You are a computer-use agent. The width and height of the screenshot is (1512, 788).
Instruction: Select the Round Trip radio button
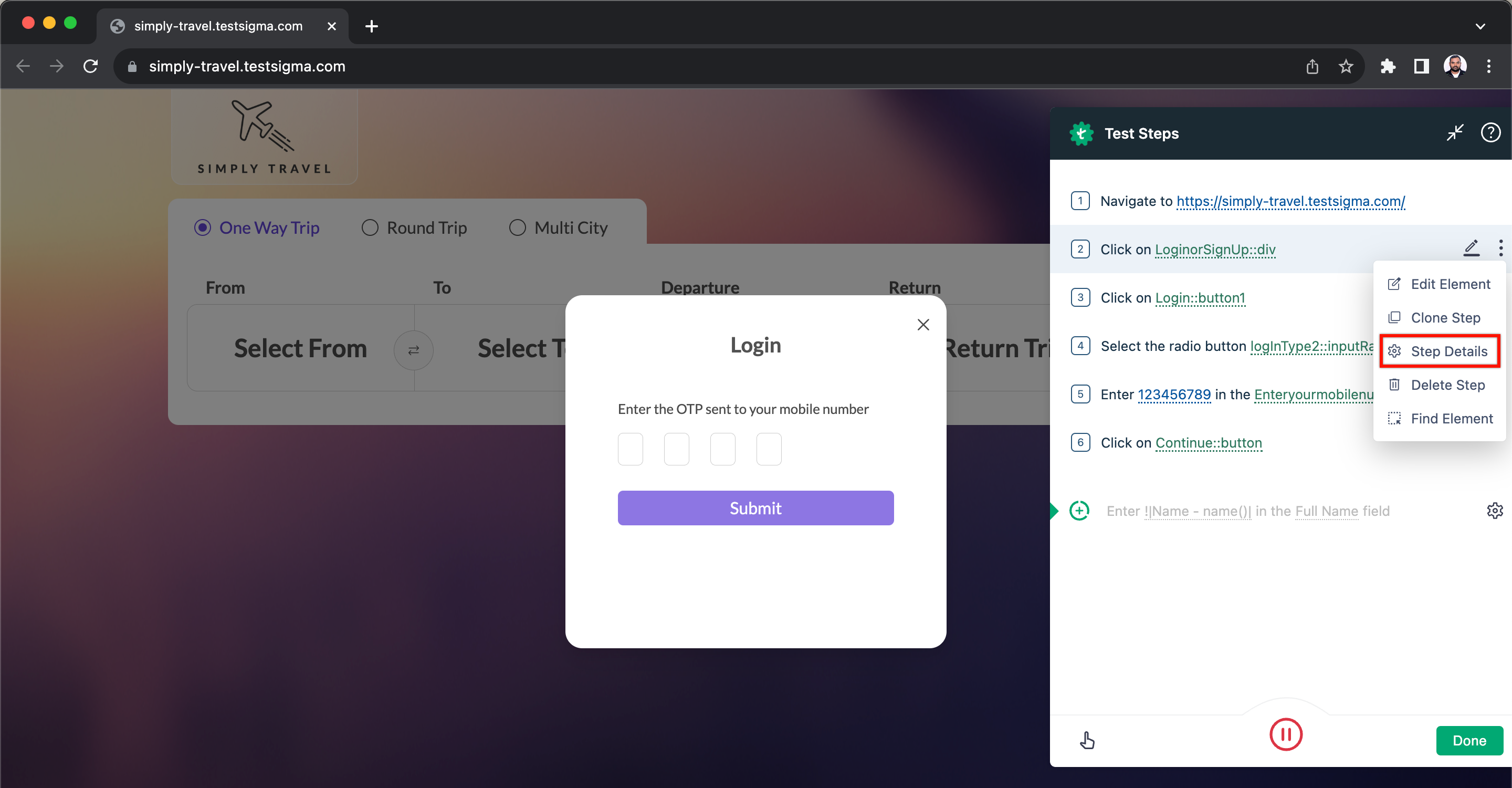pyautogui.click(x=371, y=228)
